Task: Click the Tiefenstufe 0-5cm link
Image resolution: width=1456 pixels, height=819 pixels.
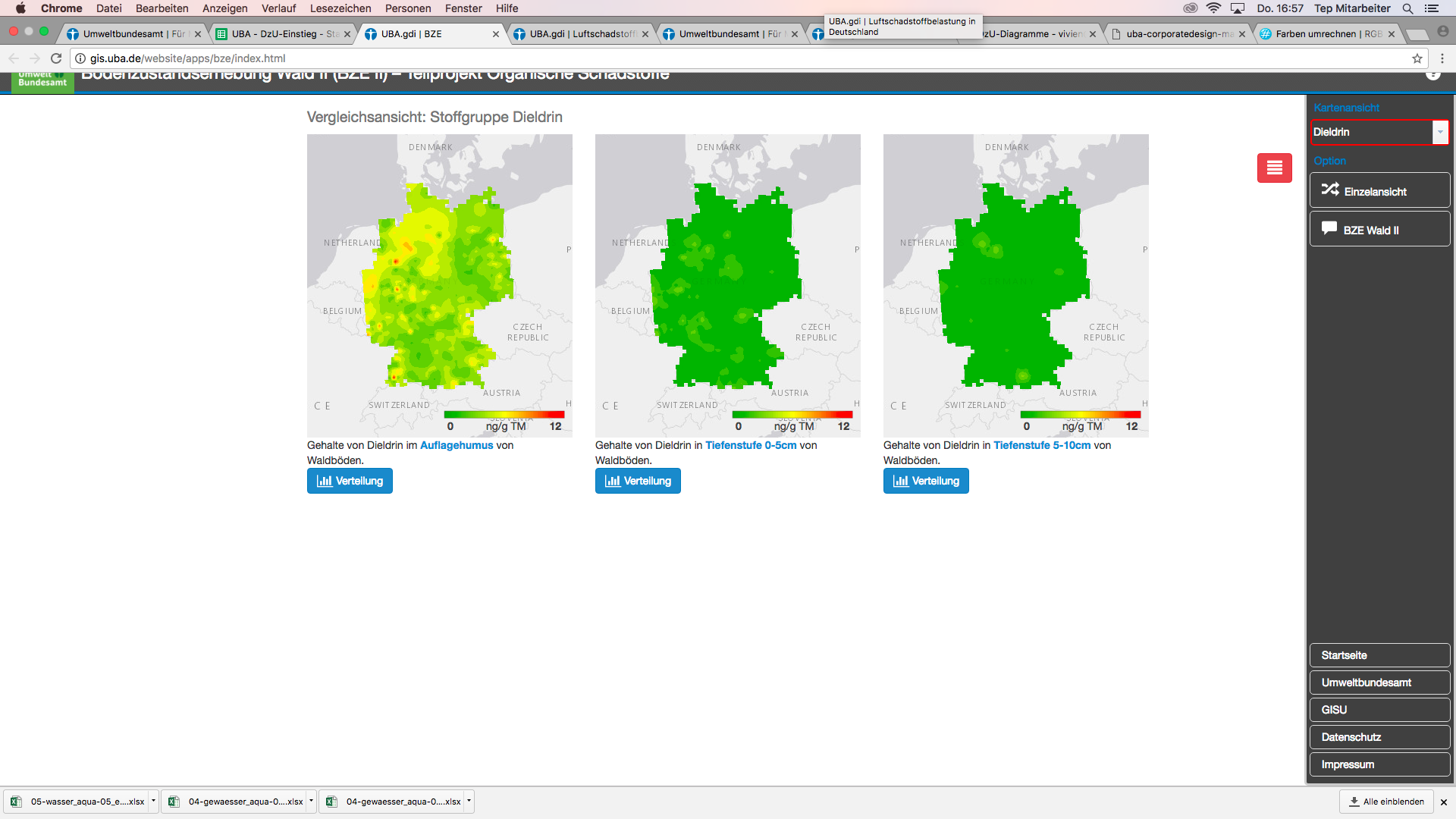Action: 750,445
